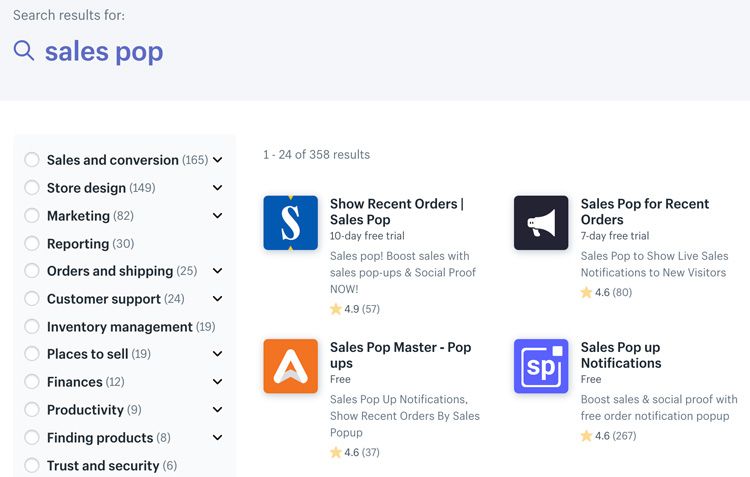The width and height of the screenshot is (750, 477).
Task: Open Sales Pop up Notifications title
Action: point(621,355)
